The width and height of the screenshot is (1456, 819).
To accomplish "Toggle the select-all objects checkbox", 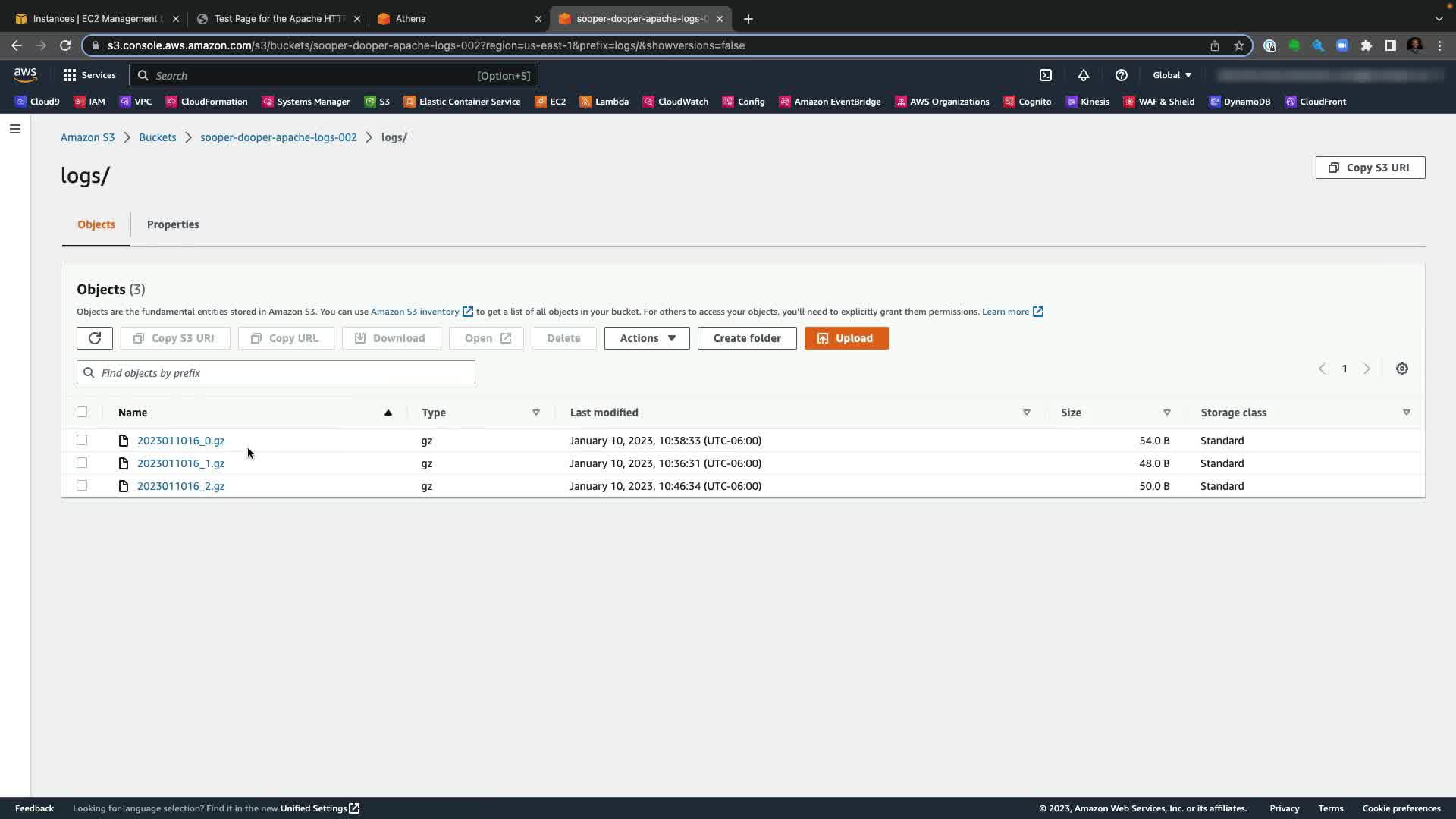I will pos(82,413).
